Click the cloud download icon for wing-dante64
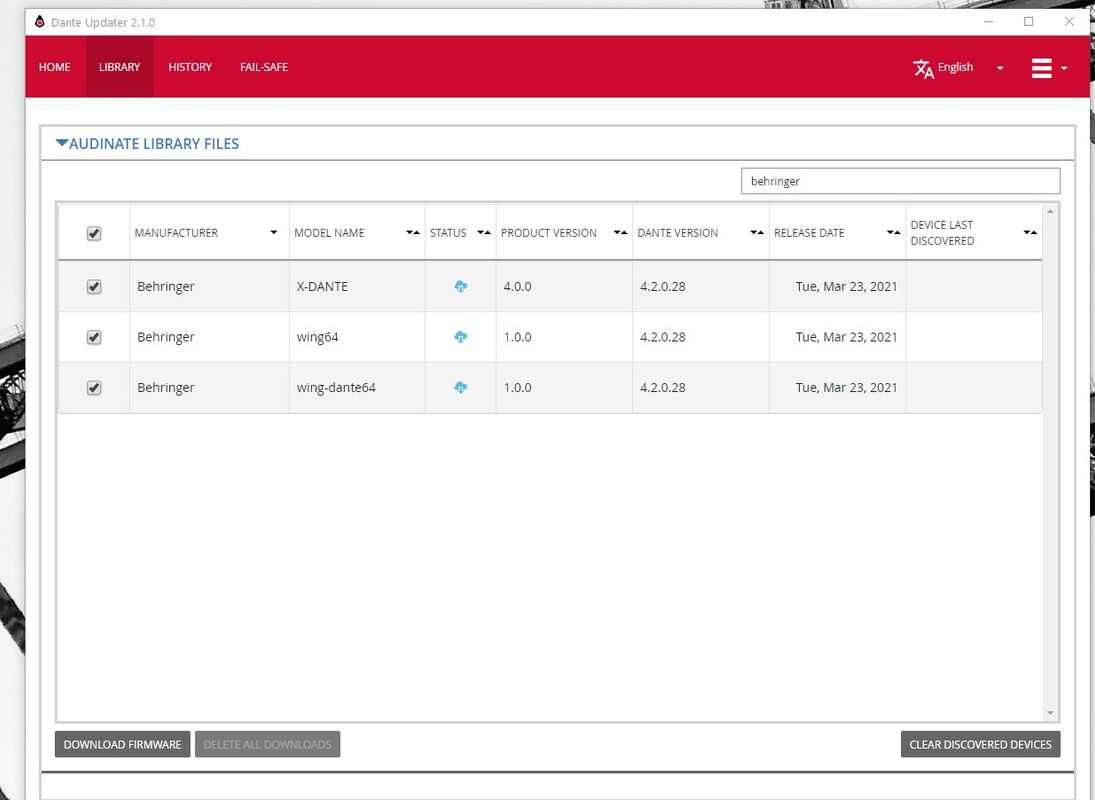The width and height of the screenshot is (1095, 800). point(460,387)
